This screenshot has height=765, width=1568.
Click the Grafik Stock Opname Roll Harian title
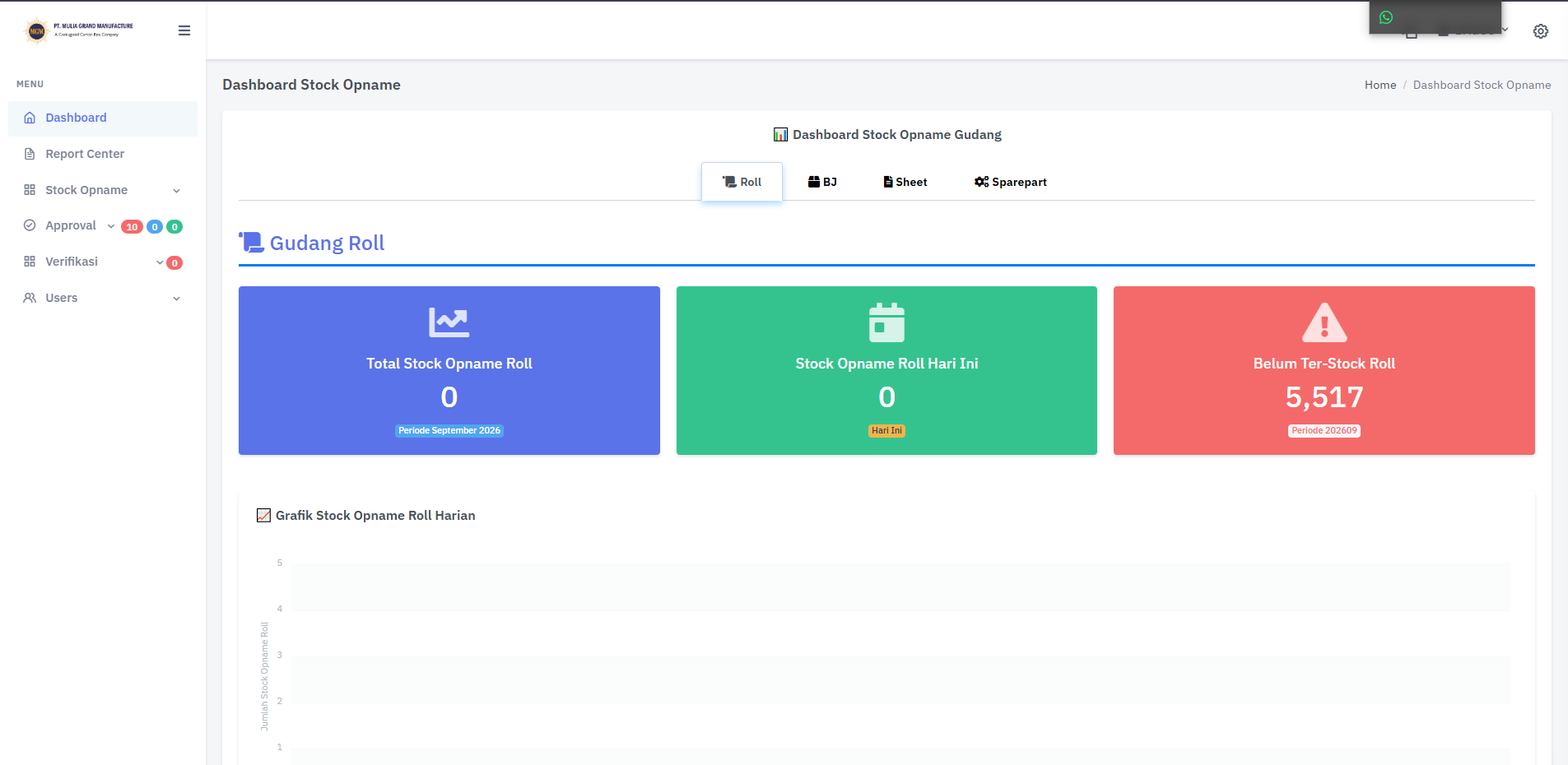click(375, 515)
